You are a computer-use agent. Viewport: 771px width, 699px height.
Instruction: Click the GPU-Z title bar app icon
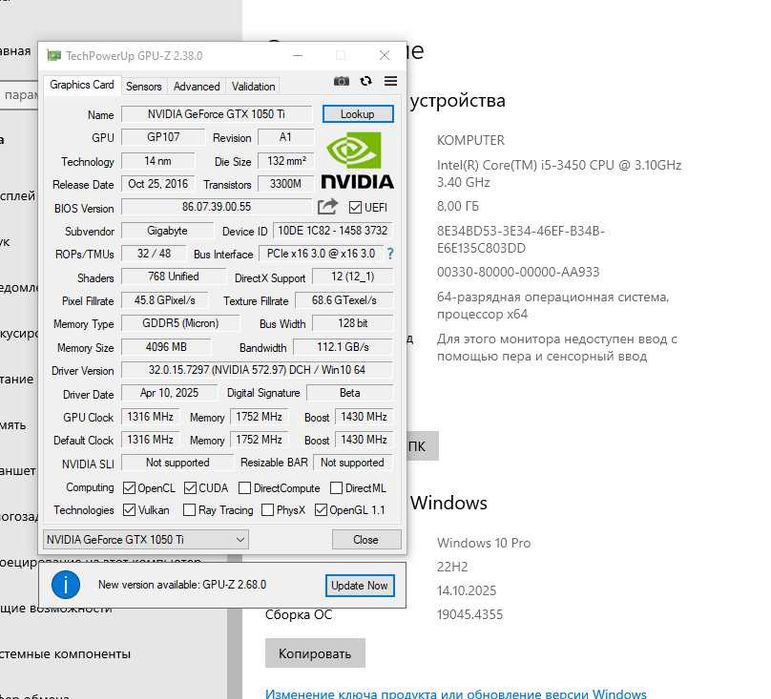(54, 56)
